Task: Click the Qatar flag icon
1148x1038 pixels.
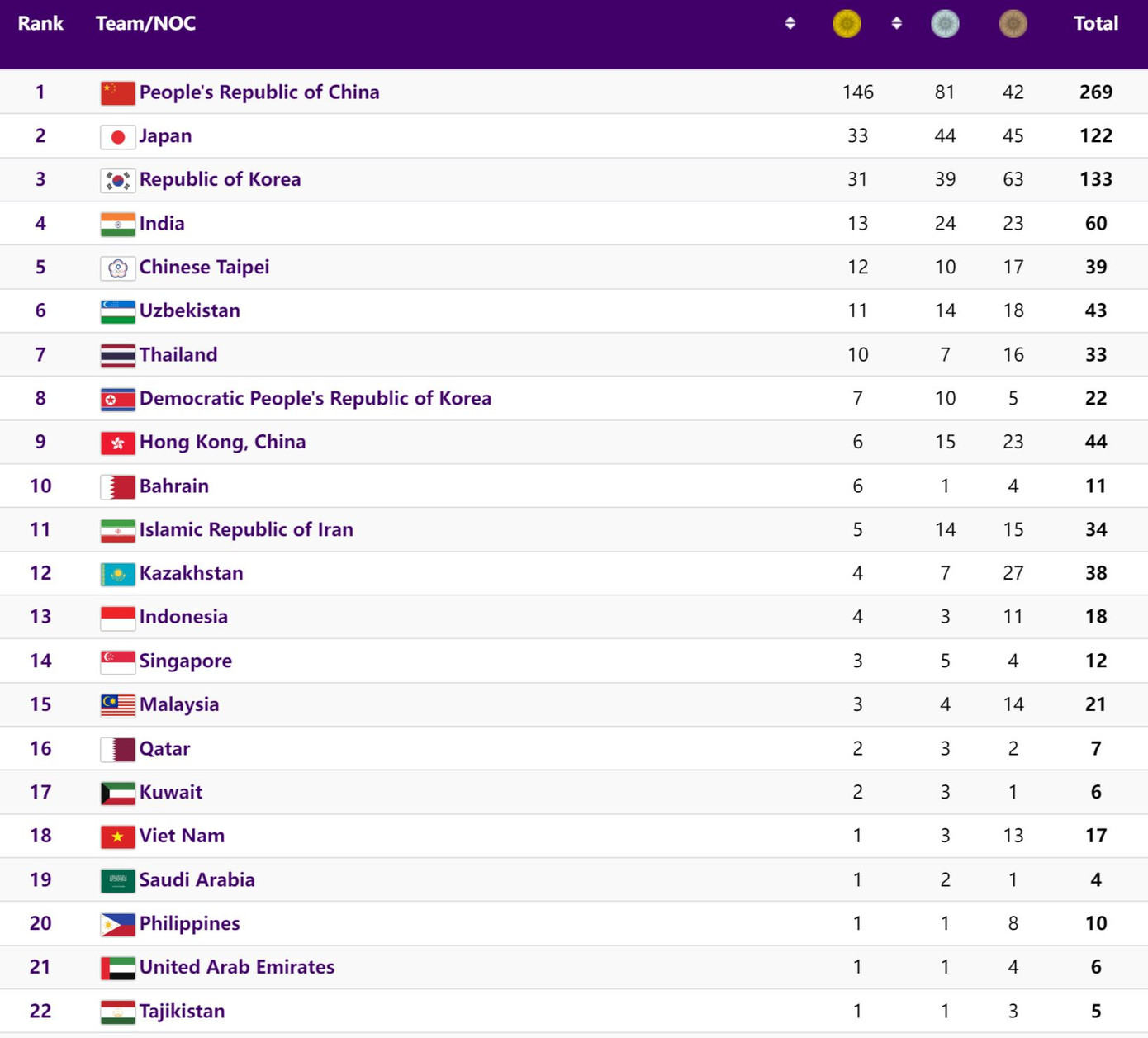Action: pos(117,749)
